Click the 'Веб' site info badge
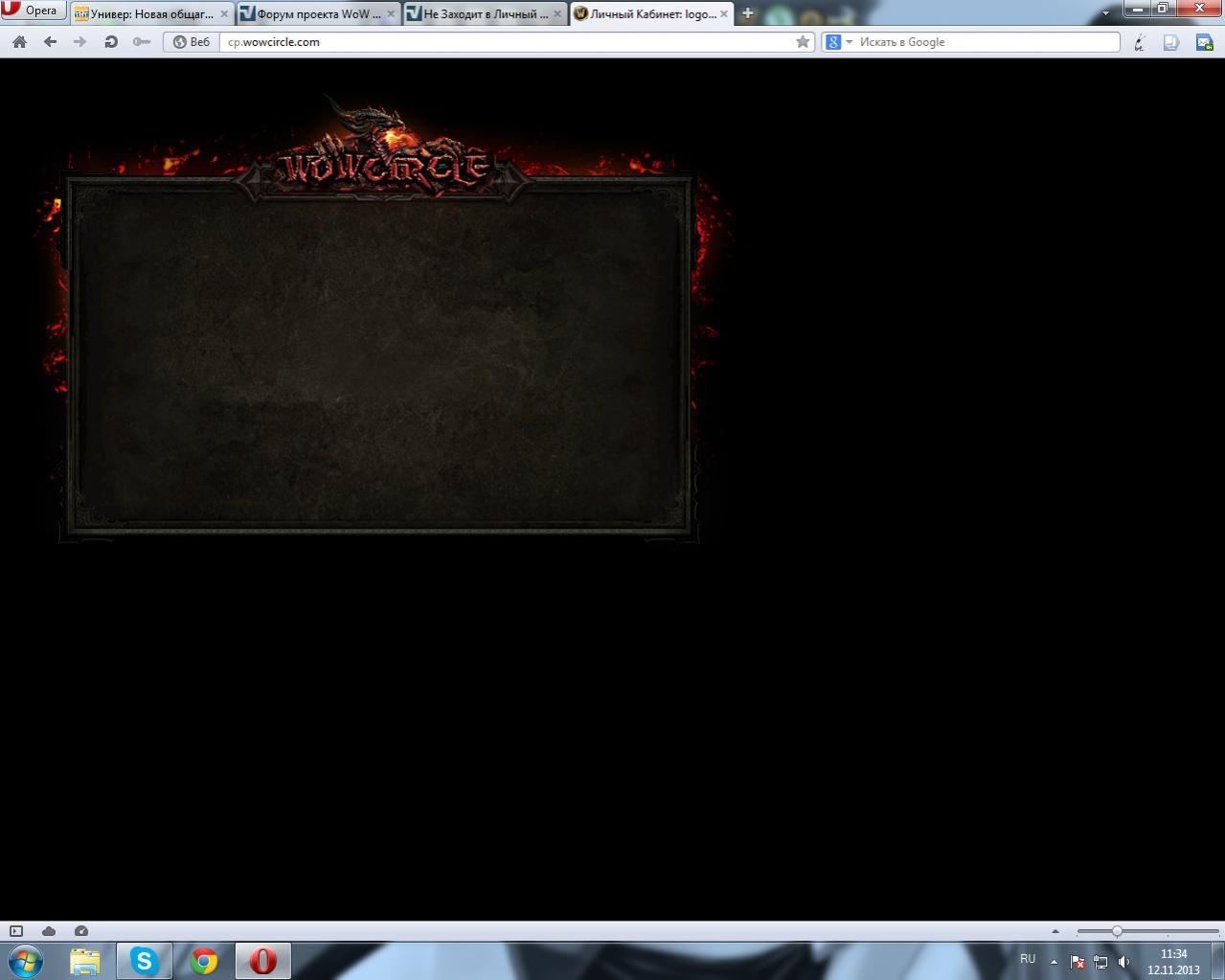The height and width of the screenshot is (980, 1225). [x=191, y=42]
